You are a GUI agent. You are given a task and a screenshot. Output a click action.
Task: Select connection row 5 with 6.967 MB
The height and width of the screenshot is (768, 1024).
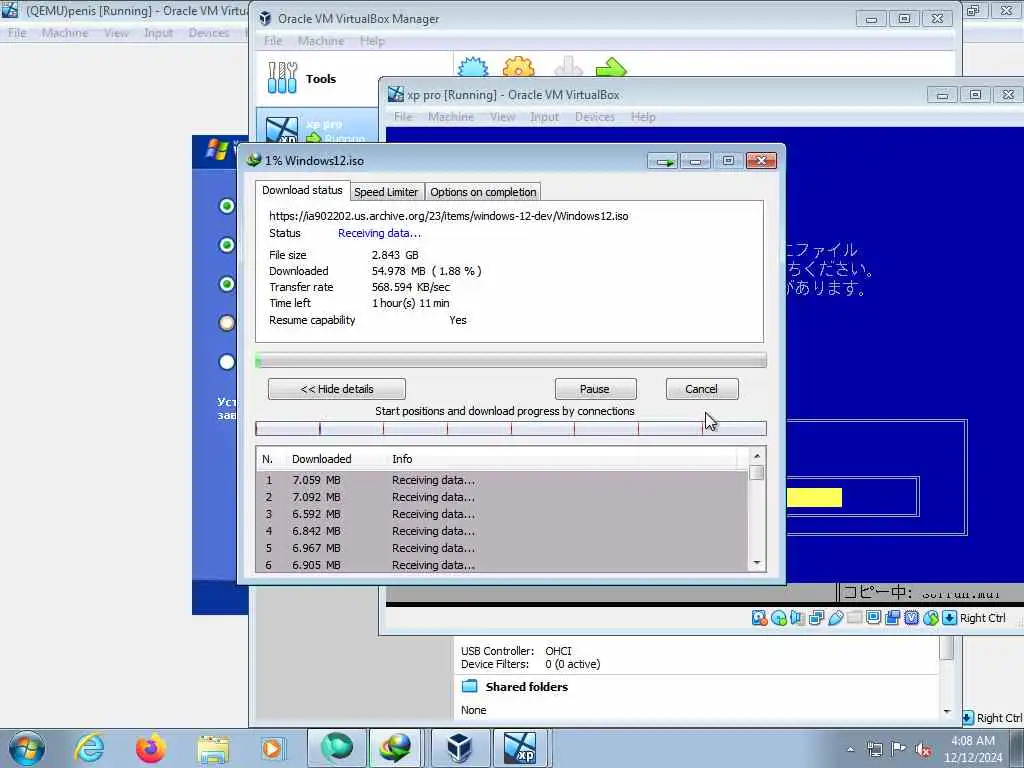tap(502, 548)
